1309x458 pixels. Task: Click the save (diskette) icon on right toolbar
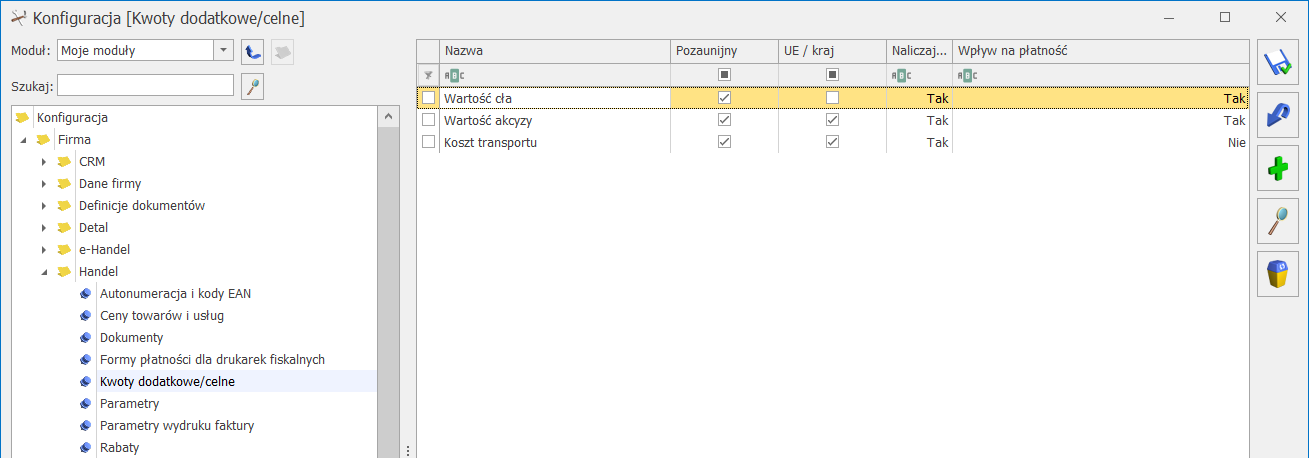(1276, 63)
